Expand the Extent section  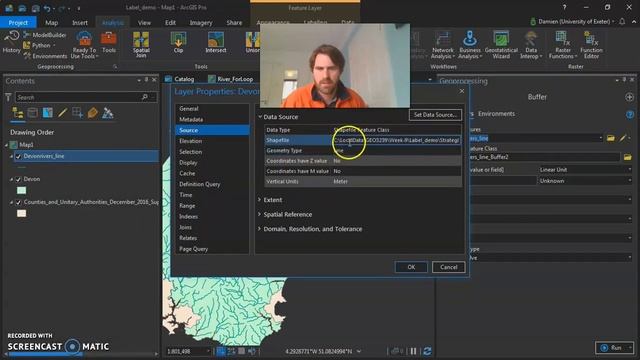tap(260, 200)
